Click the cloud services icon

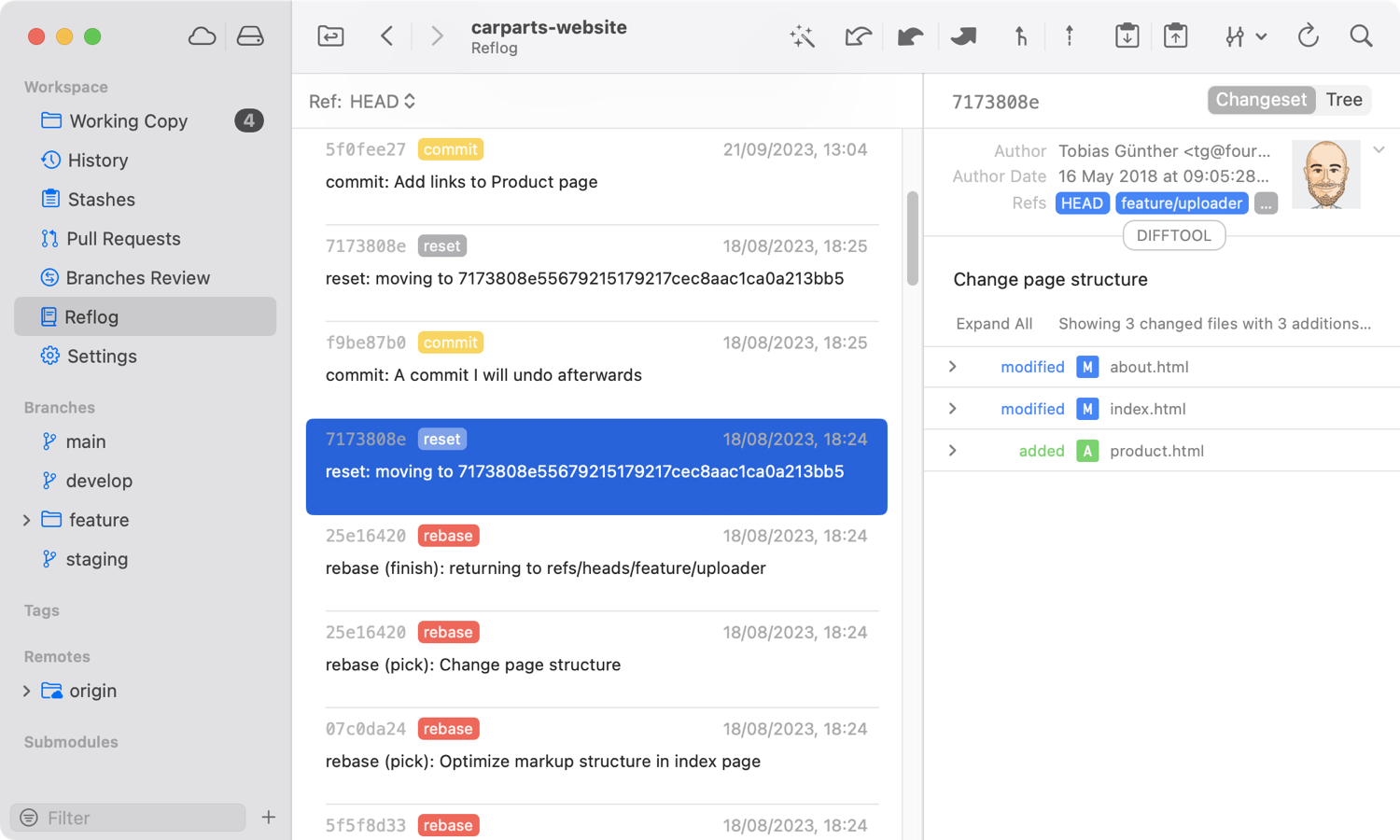pyautogui.click(x=202, y=36)
